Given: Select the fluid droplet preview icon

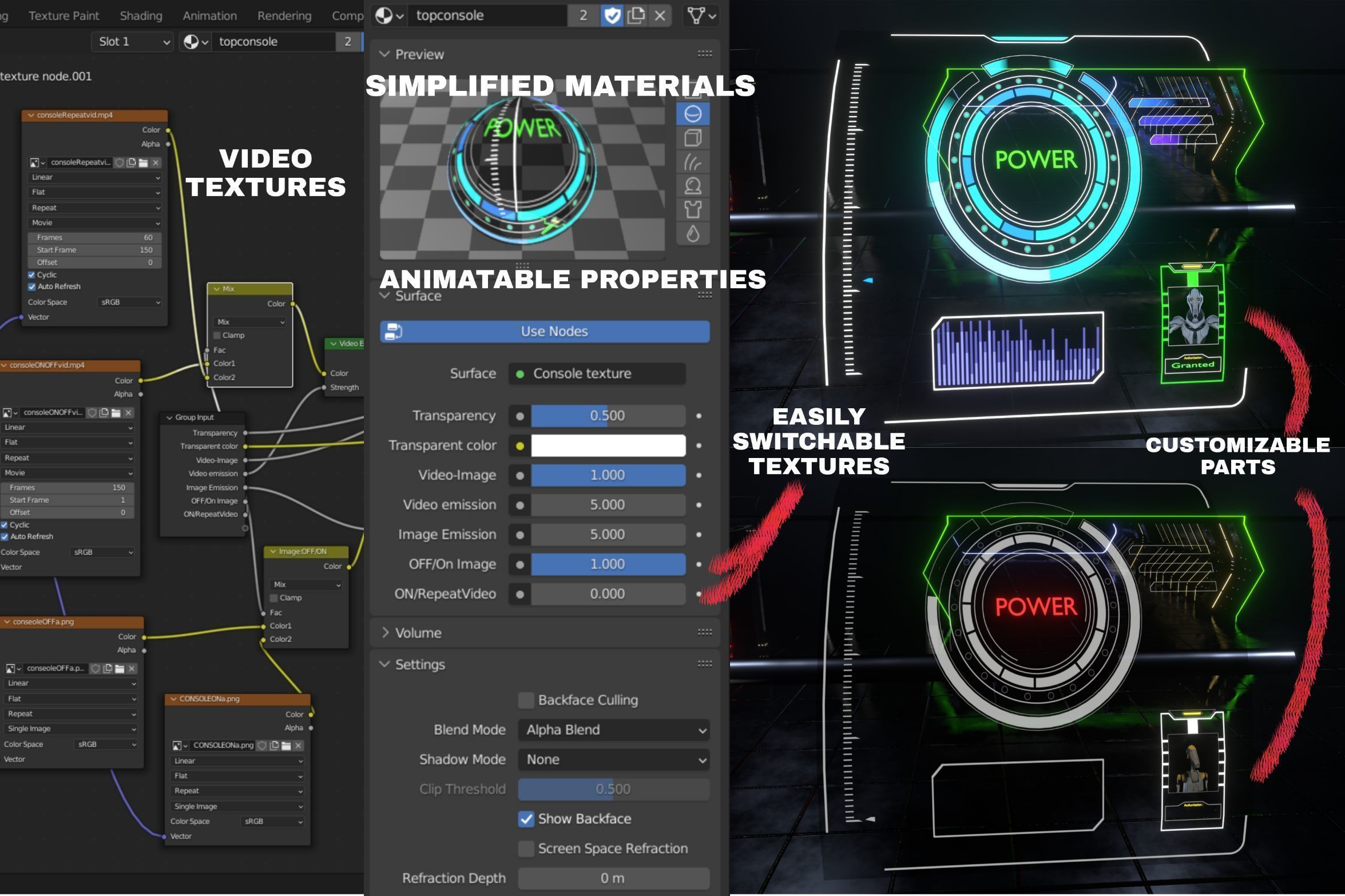Looking at the screenshot, I should tap(693, 234).
